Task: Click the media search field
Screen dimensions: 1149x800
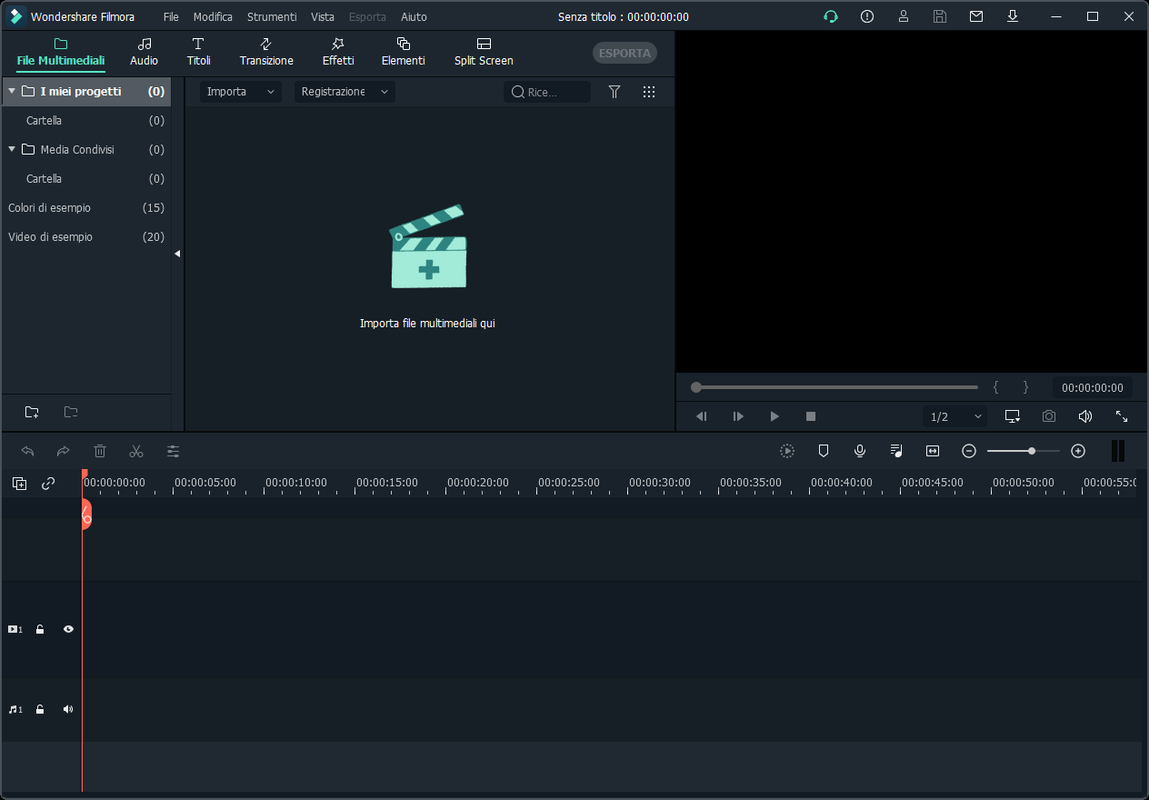Action: tap(547, 92)
